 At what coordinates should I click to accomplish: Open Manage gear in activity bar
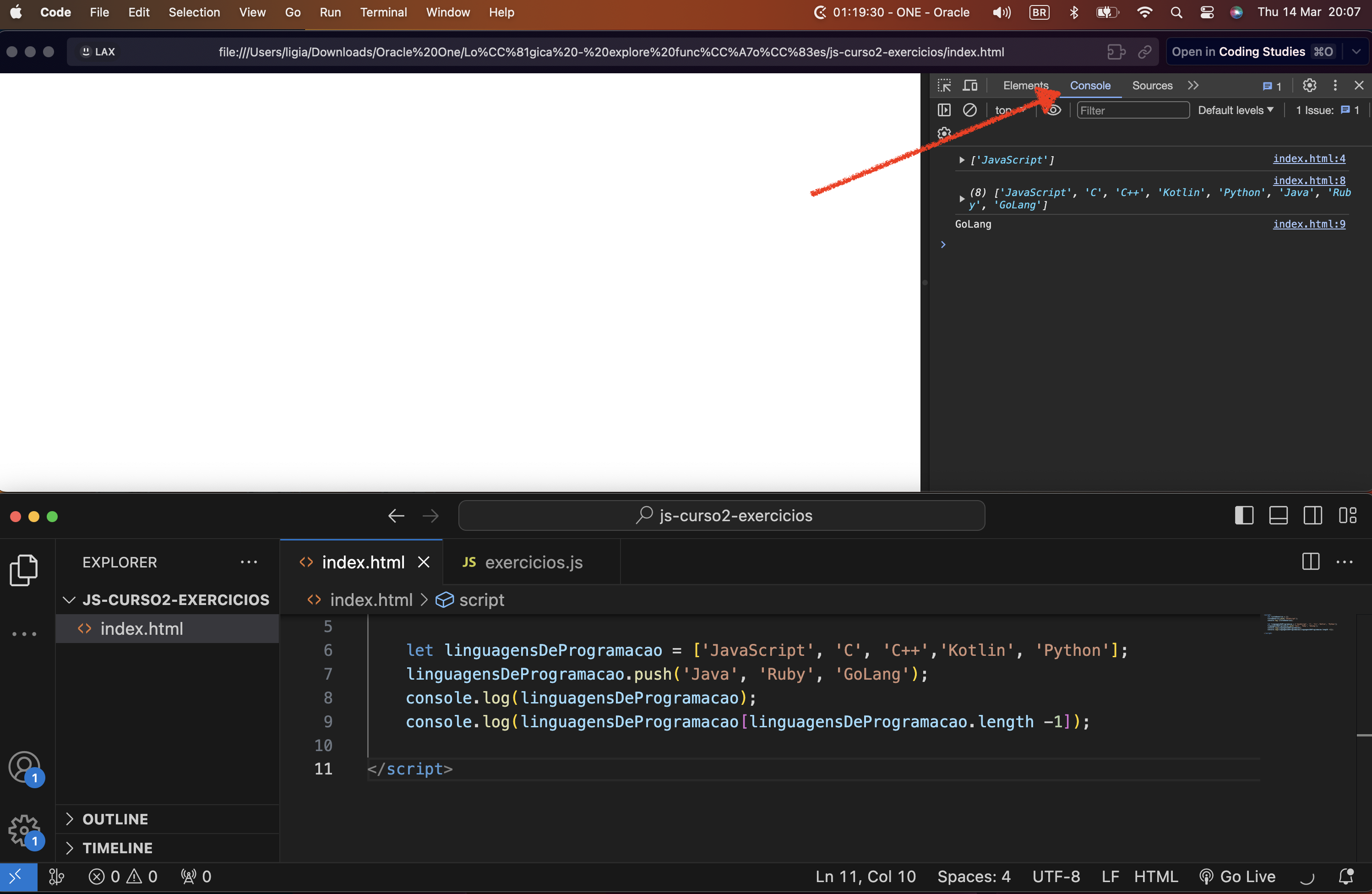click(x=24, y=831)
